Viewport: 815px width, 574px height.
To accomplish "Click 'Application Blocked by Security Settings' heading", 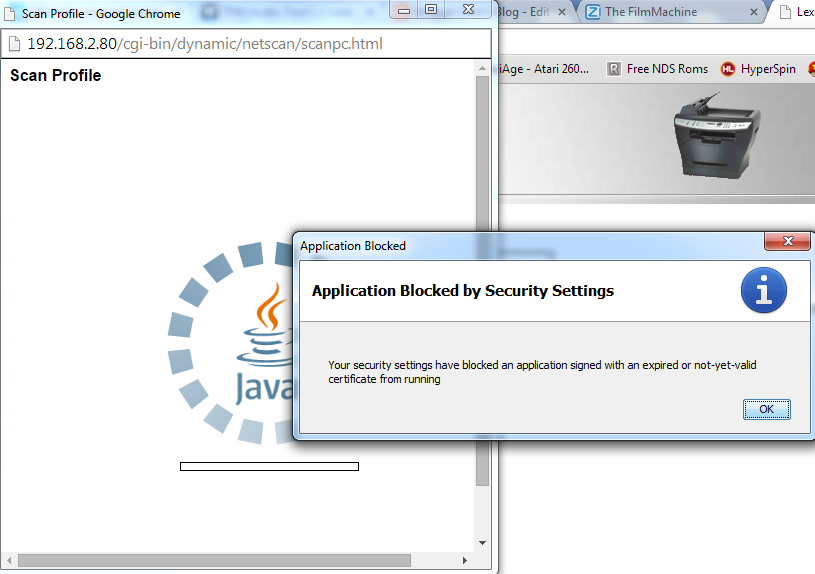I will tap(463, 291).
